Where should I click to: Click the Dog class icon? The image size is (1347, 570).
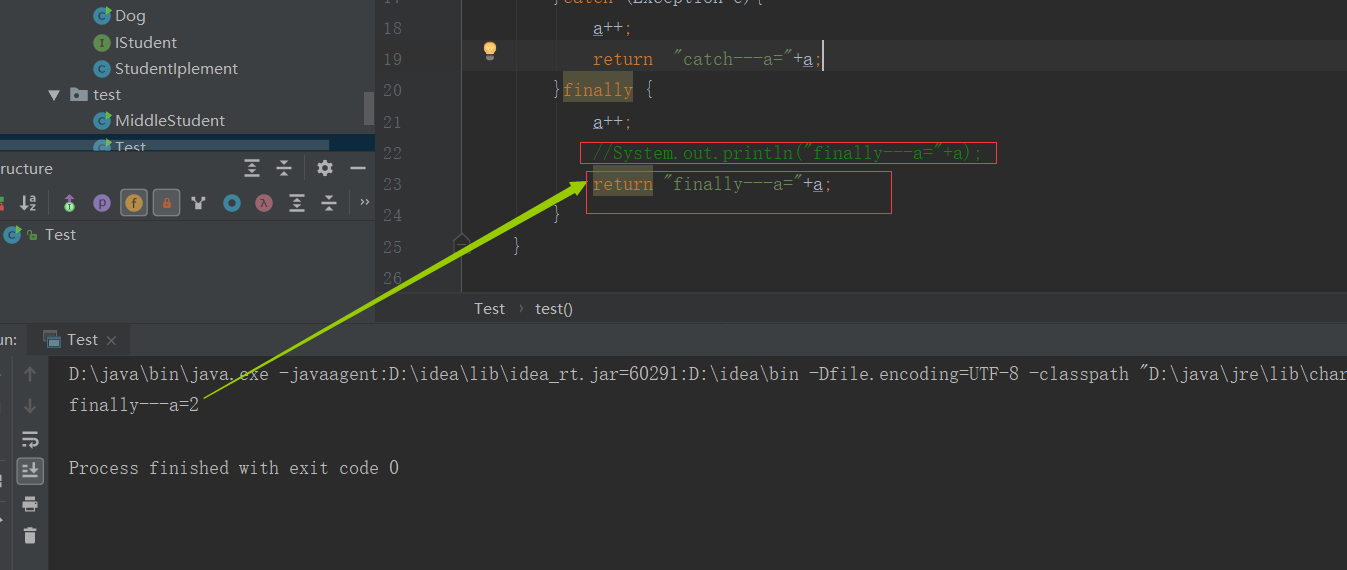point(102,16)
